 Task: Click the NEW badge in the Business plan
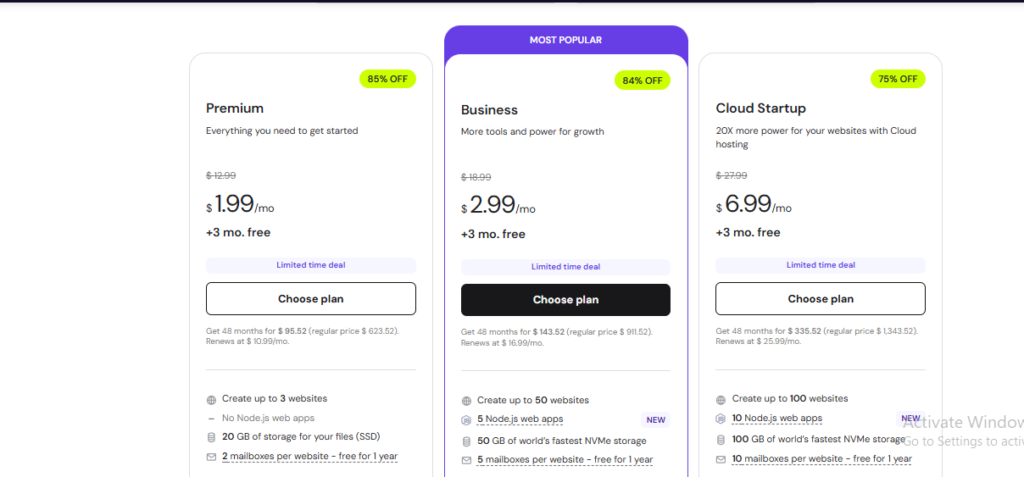655,420
